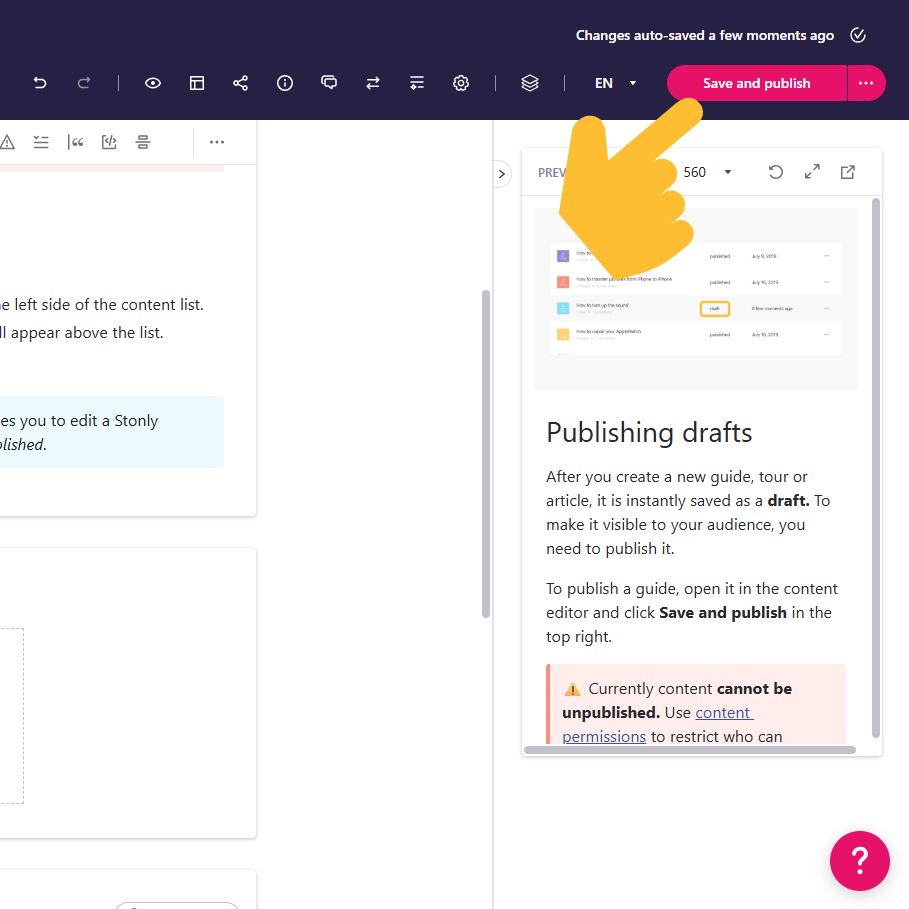Open the comments bubble icon
909x909 pixels.
329,83
